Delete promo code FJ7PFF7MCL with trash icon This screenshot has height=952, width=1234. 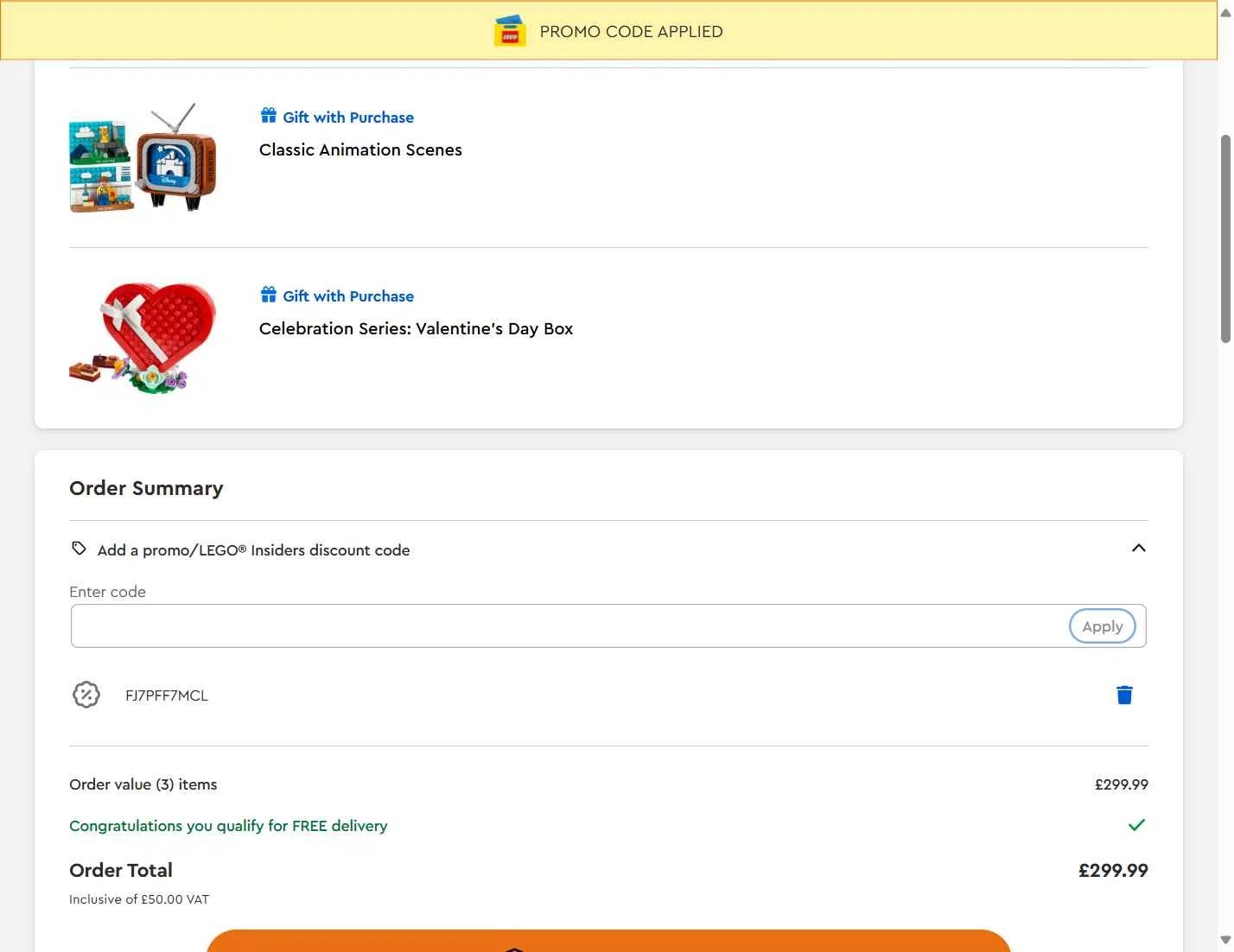(x=1124, y=695)
